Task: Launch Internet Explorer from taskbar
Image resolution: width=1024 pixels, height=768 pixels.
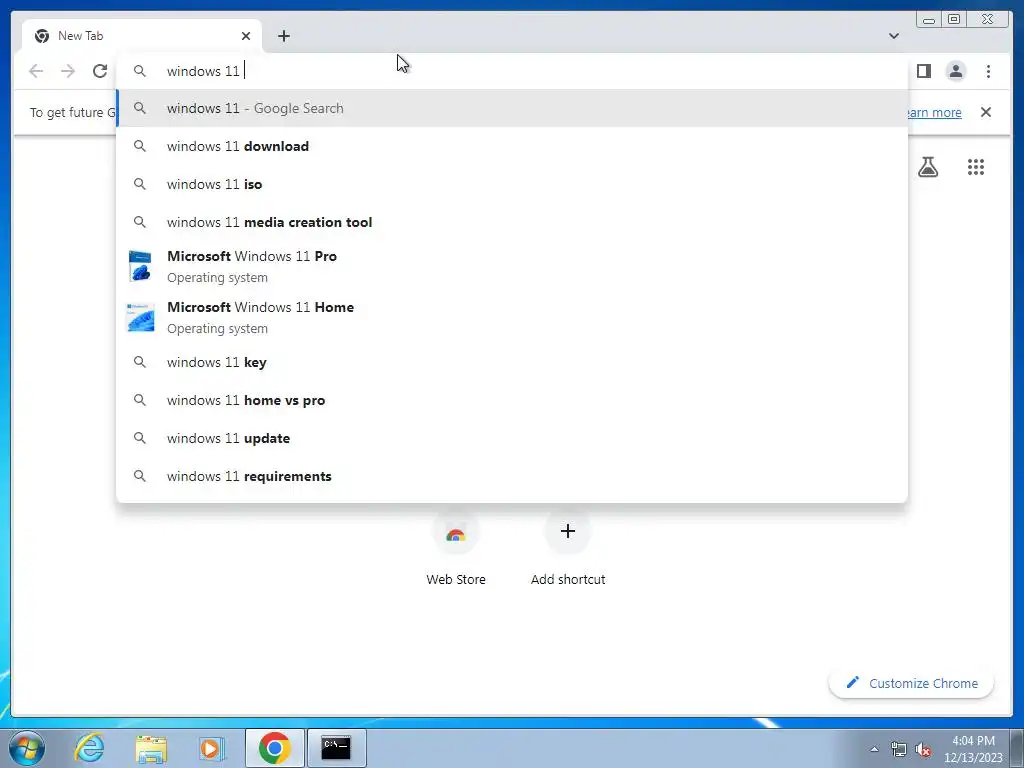Action: [x=89, y=748]
